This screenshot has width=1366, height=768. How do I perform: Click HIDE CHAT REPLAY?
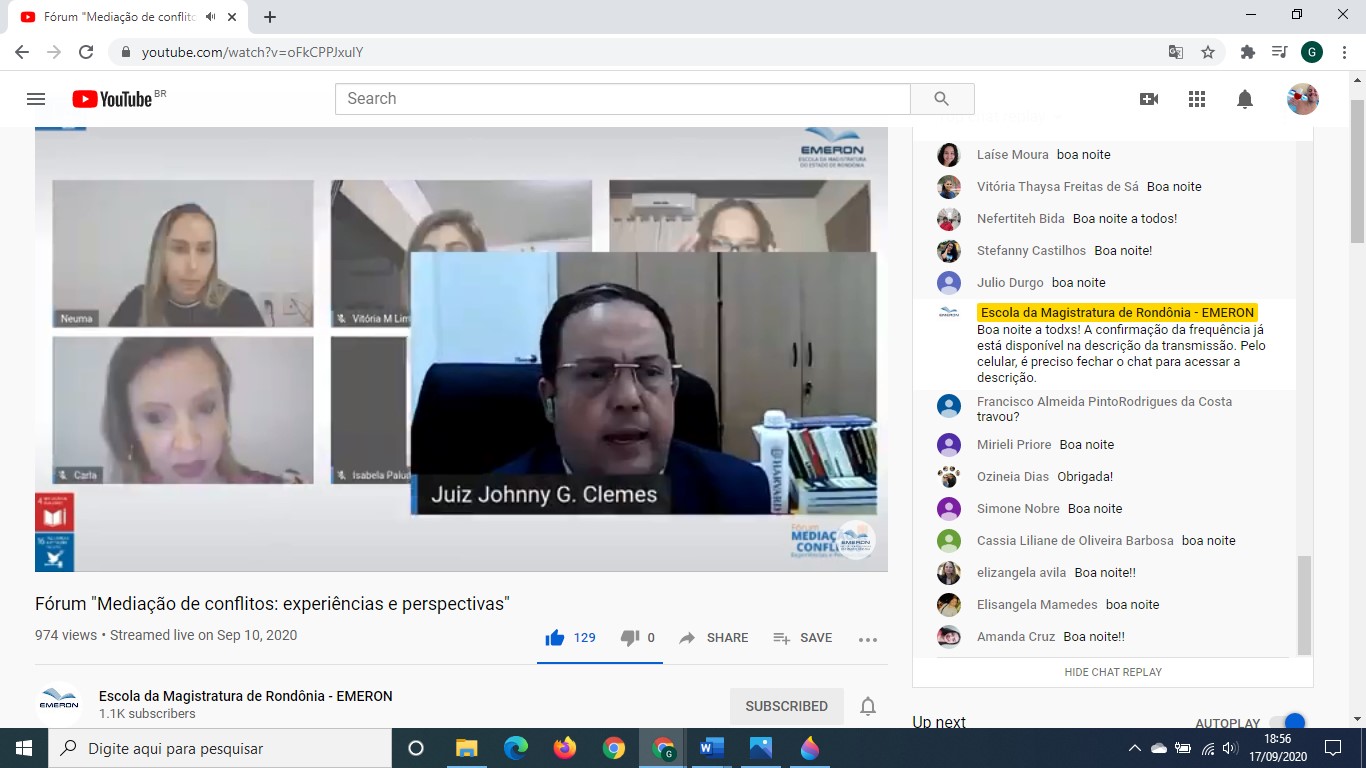coord(1113,672)
